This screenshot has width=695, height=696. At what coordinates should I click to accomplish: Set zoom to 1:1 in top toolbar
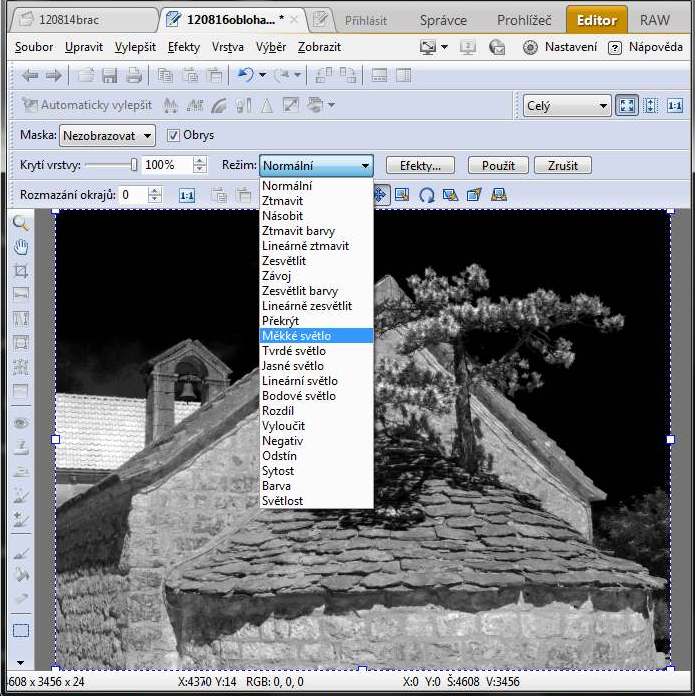(x=675, y=105)
